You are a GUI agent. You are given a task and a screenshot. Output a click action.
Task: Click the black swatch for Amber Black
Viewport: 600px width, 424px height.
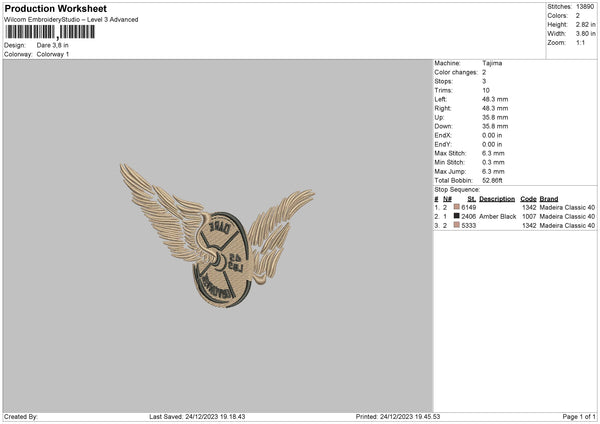(x=456, y=216)
